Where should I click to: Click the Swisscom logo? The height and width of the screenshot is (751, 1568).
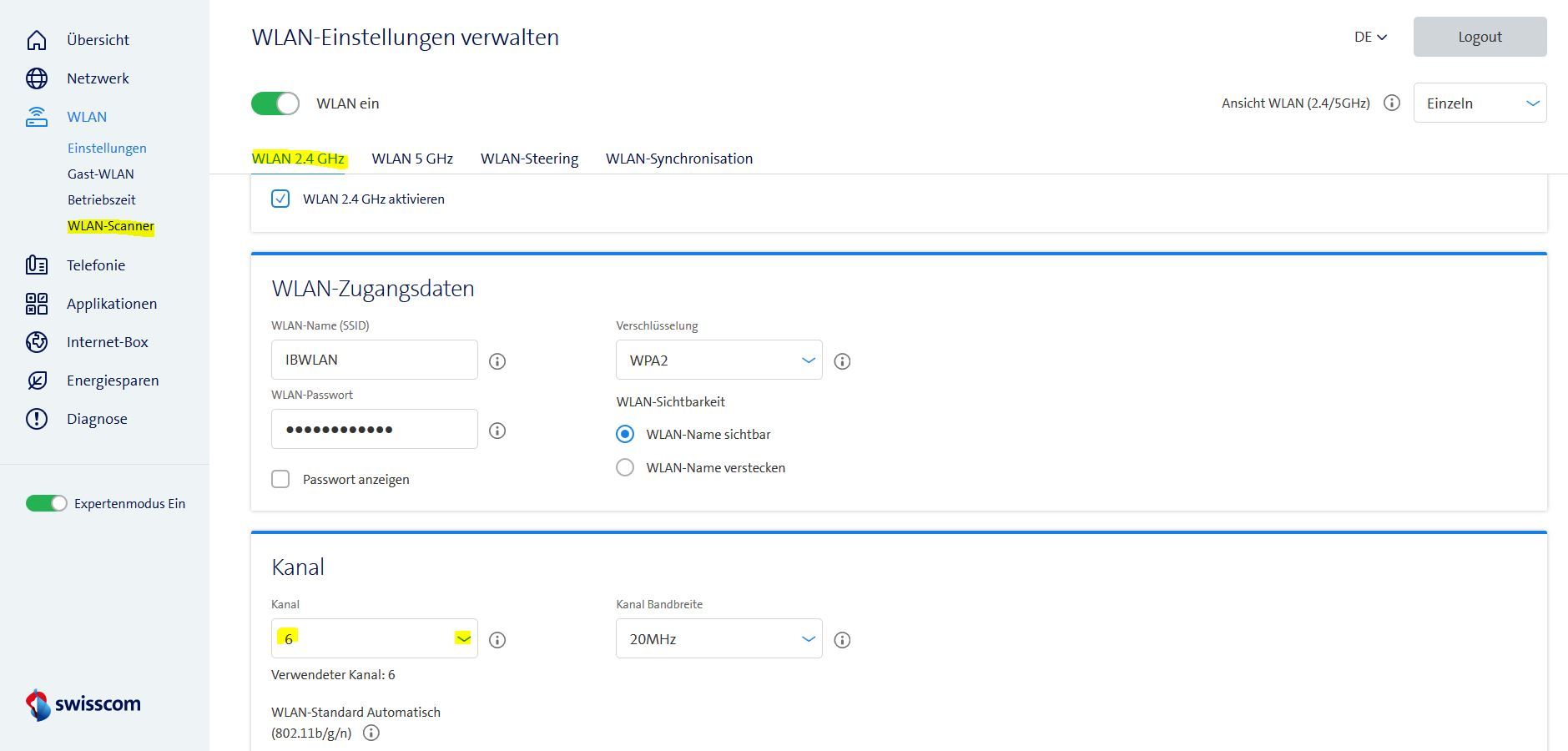click(83, 704)
